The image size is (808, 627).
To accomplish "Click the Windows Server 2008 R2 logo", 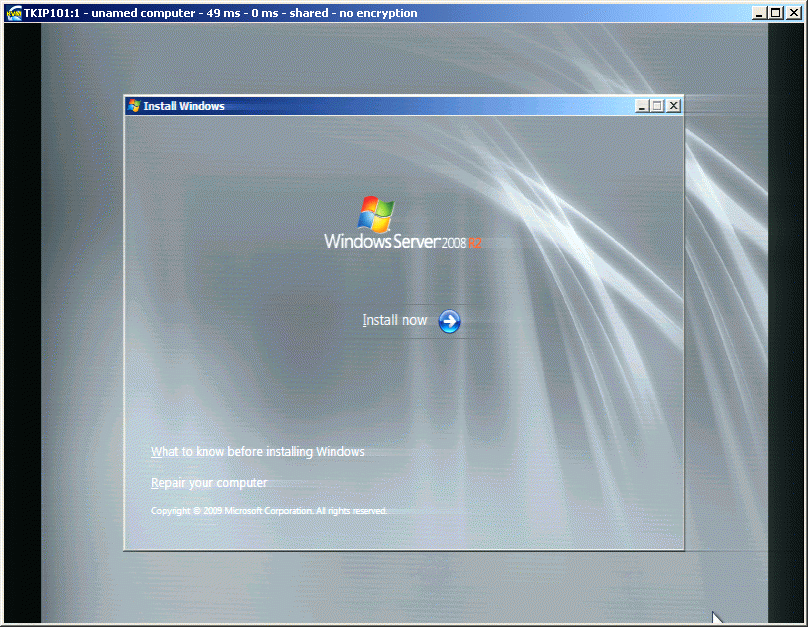I will tap(402, 223).
